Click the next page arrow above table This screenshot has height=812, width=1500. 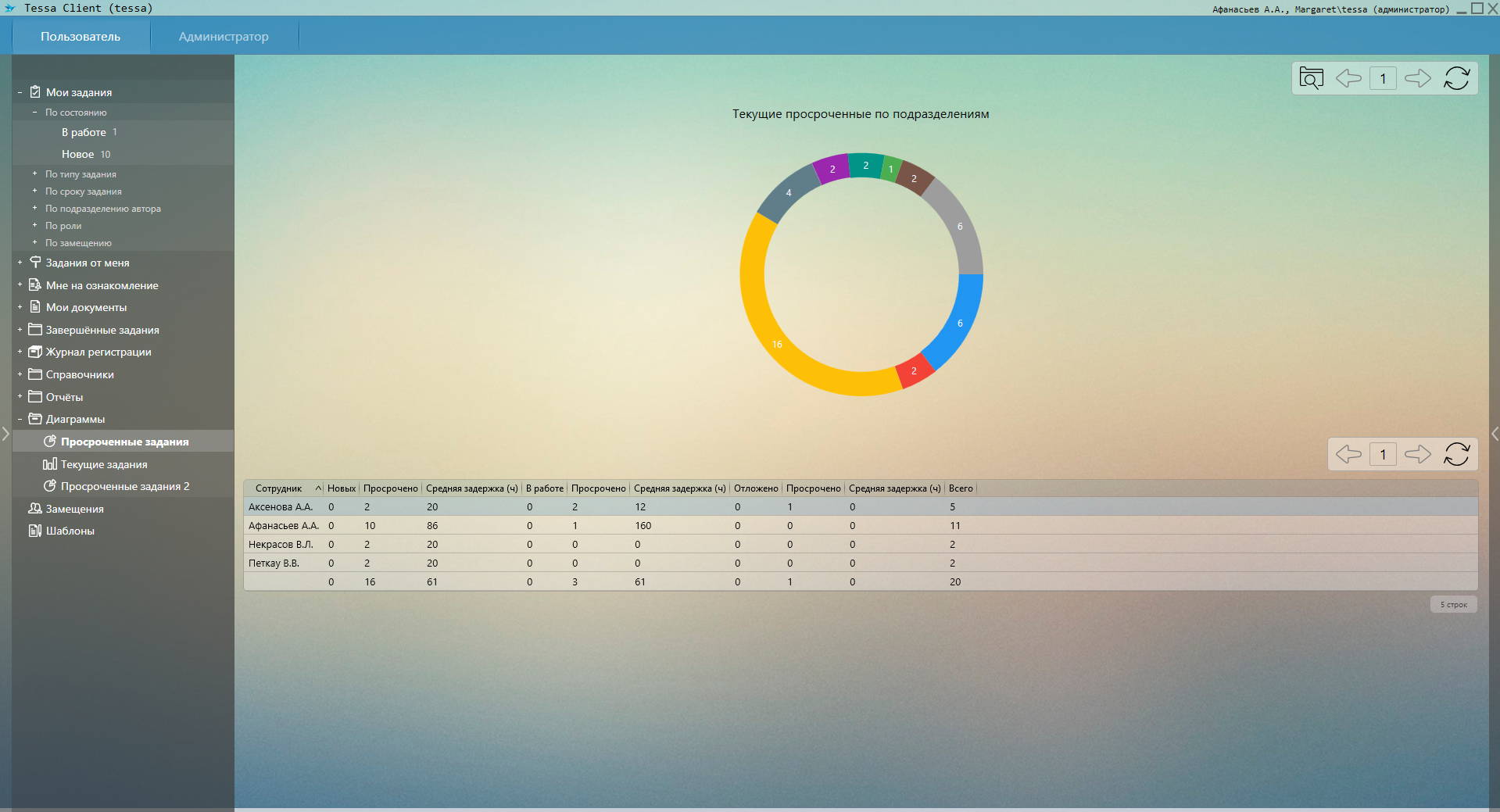tap(1417, 454)
